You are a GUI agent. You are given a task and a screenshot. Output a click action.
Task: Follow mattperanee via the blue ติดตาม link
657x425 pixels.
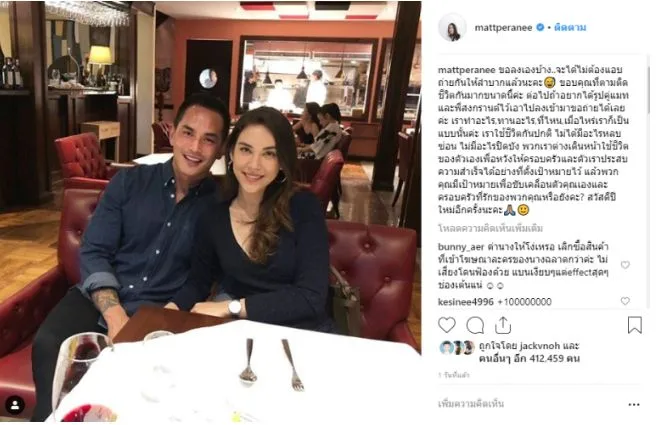pyautogui.click(x=570, y=28)
